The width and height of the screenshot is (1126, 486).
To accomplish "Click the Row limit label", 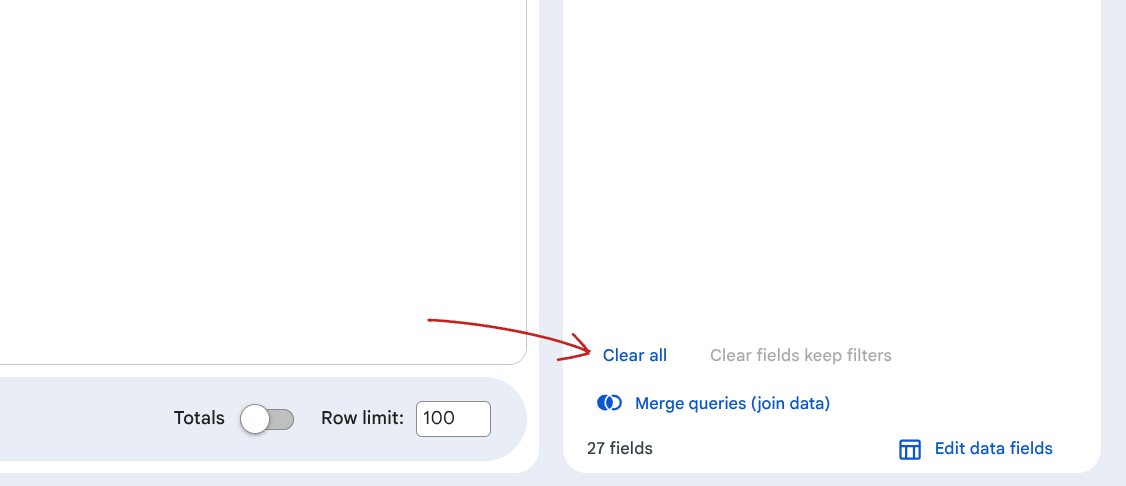I will coord(362,418).
